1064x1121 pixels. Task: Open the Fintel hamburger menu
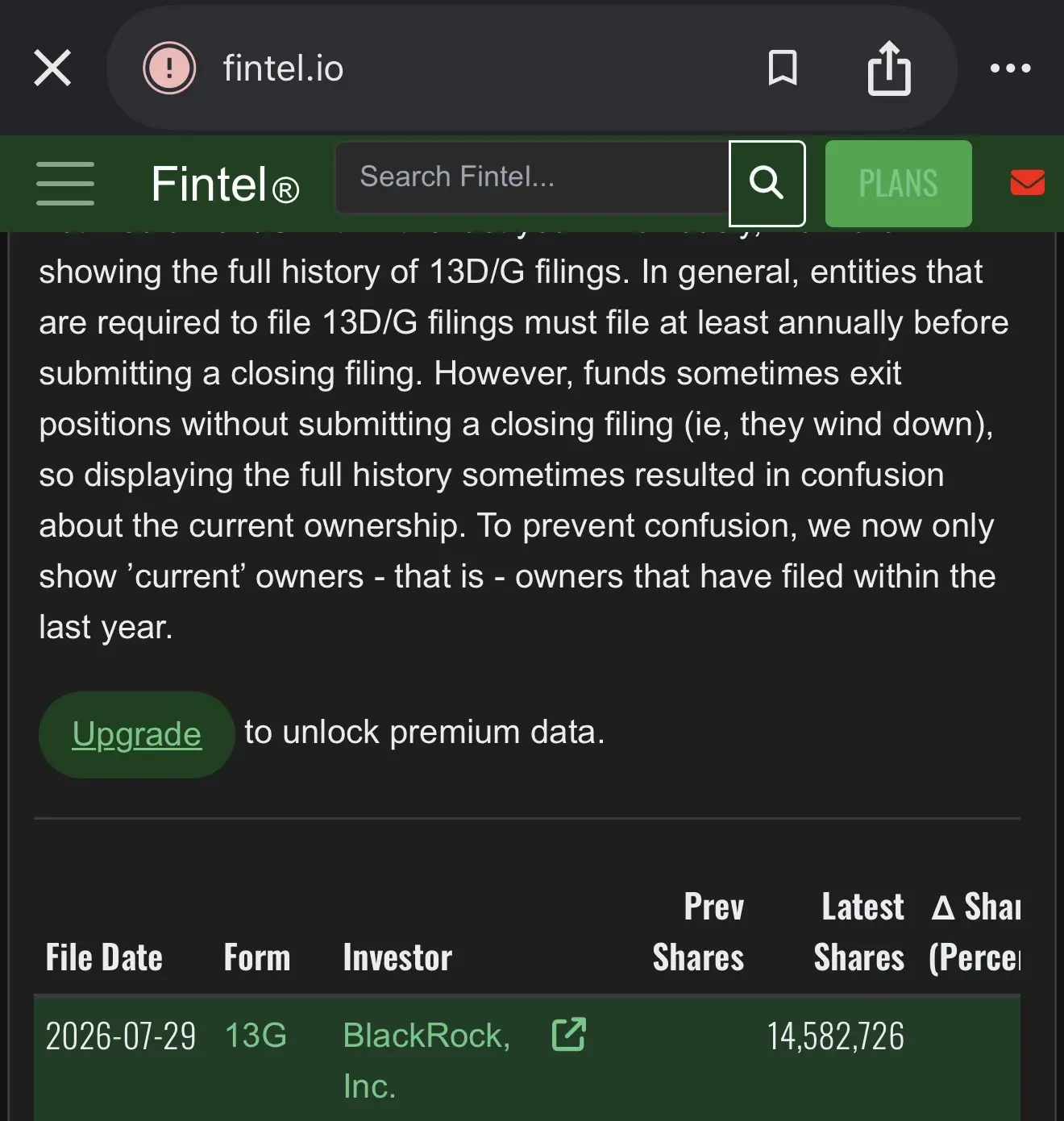pyautogui.click(x=65, y=183)
